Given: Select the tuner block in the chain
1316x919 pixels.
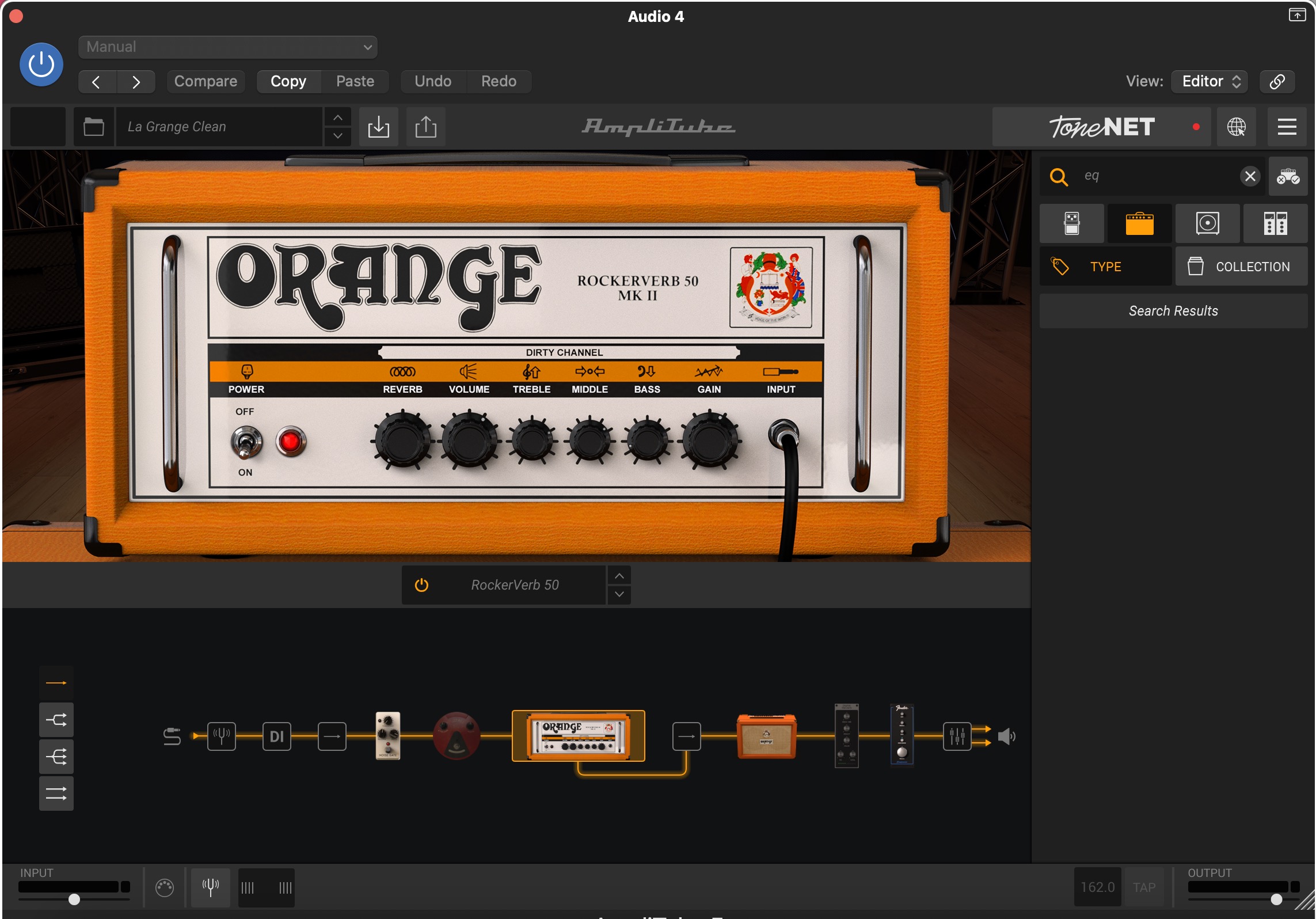Looking at the screenshot, I should pos(222,736).
